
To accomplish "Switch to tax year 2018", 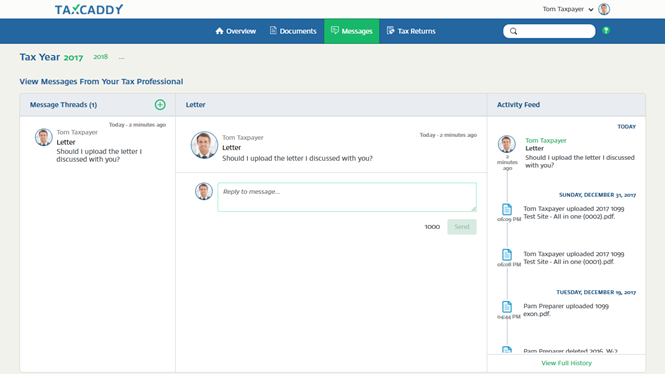I will [101, 57].
